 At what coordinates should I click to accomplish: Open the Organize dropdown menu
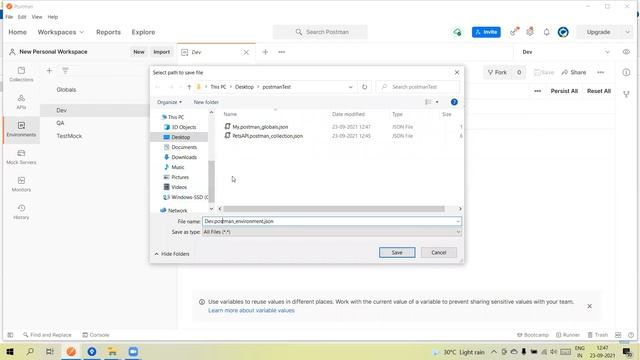(x=169, y=102)
